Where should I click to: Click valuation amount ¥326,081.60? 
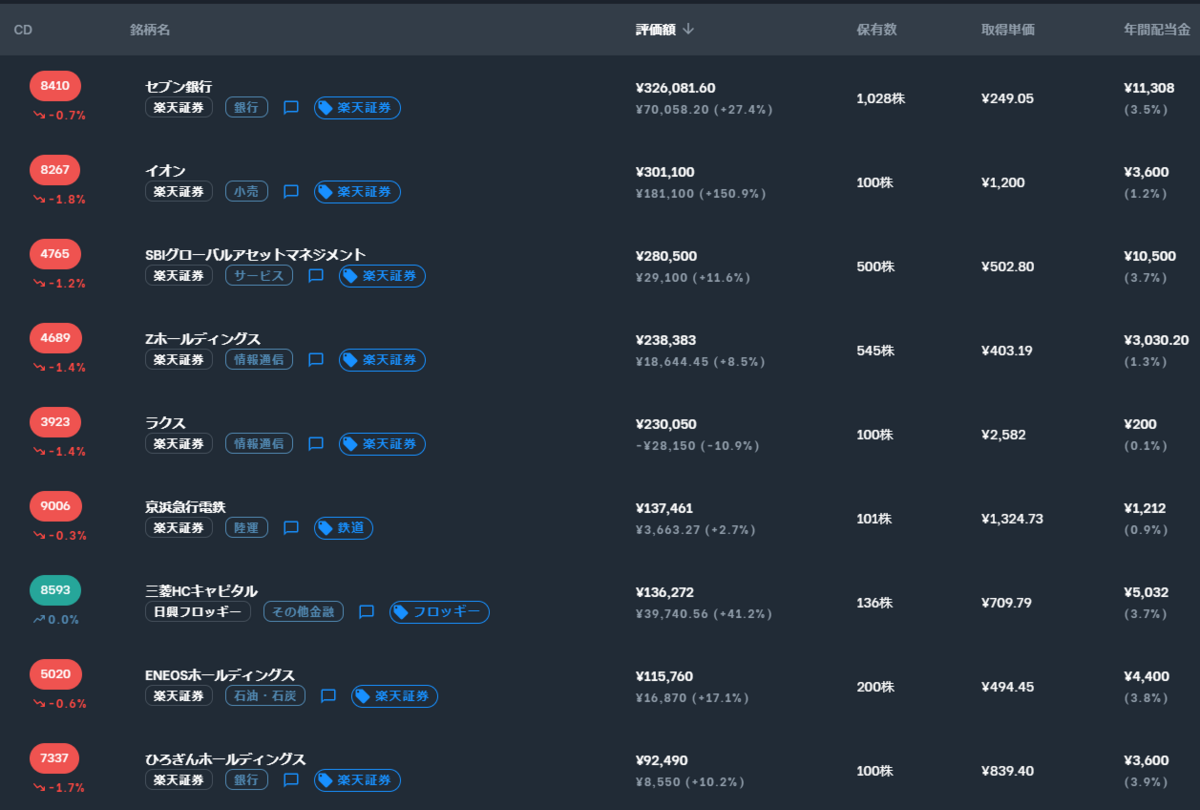[675, 88]
